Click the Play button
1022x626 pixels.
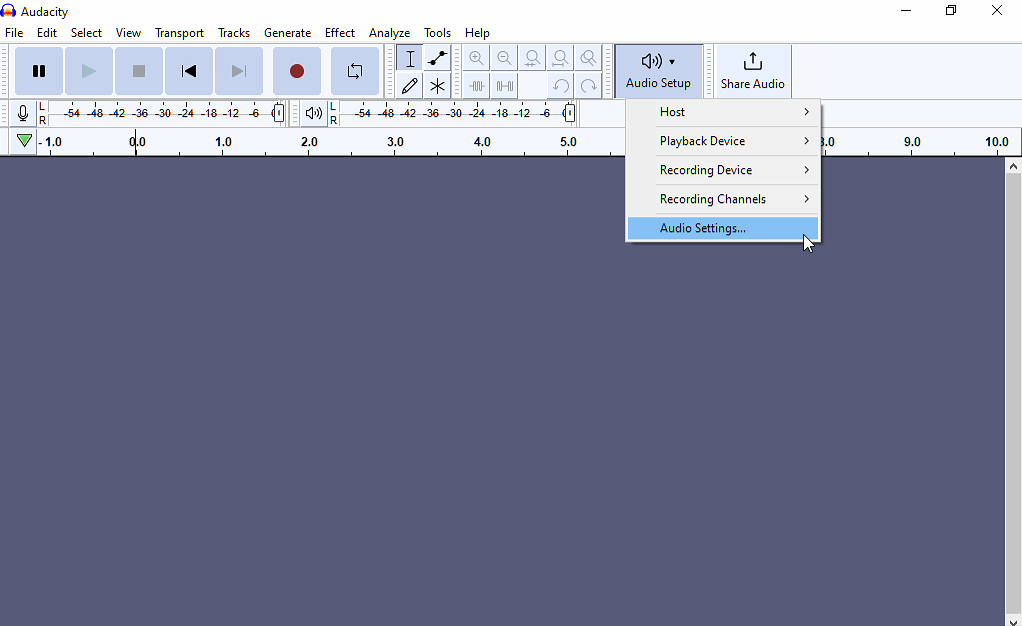[x=89, y=71]
